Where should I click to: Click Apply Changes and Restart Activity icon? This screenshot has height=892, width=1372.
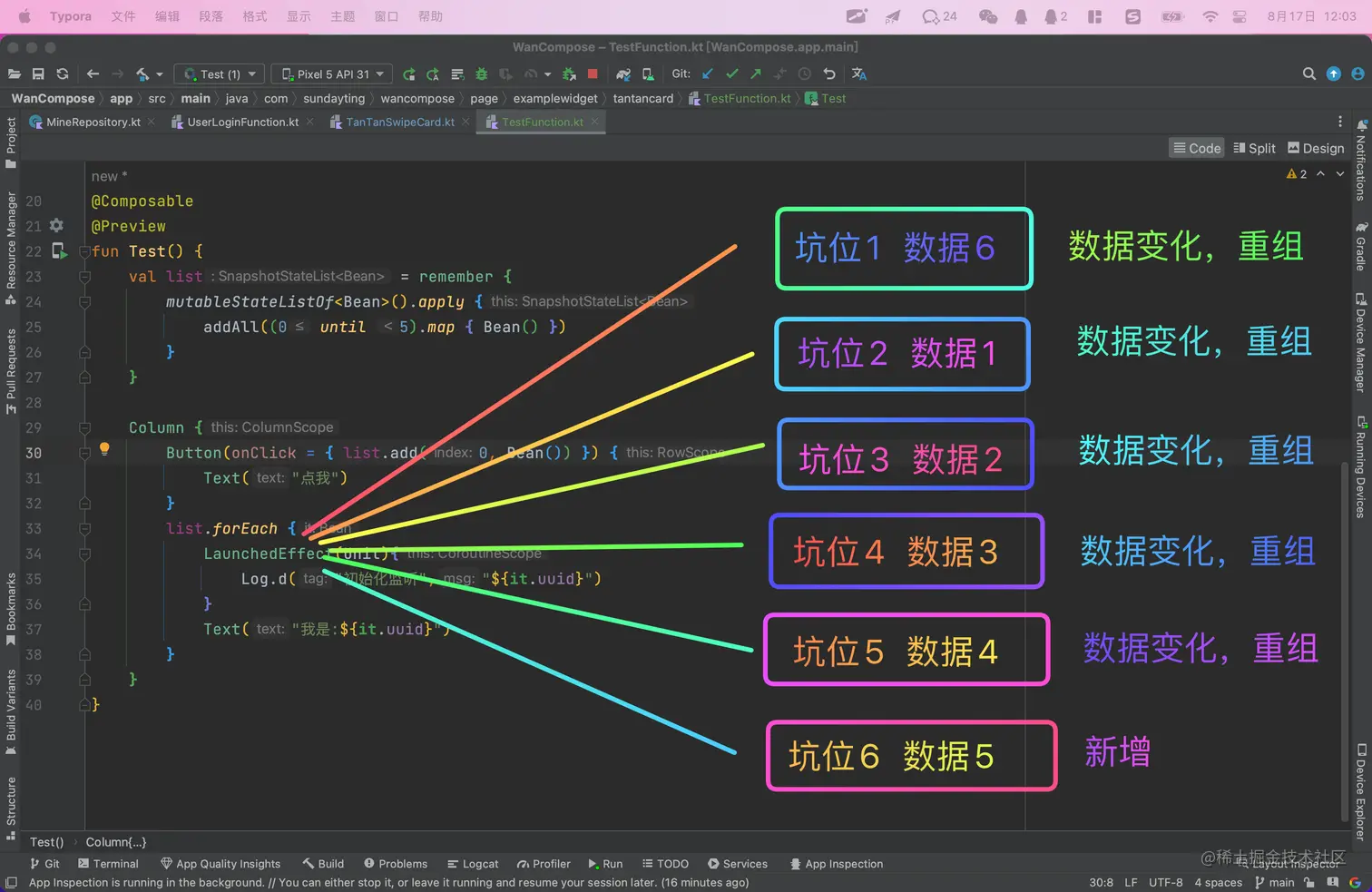click(433, 74)
